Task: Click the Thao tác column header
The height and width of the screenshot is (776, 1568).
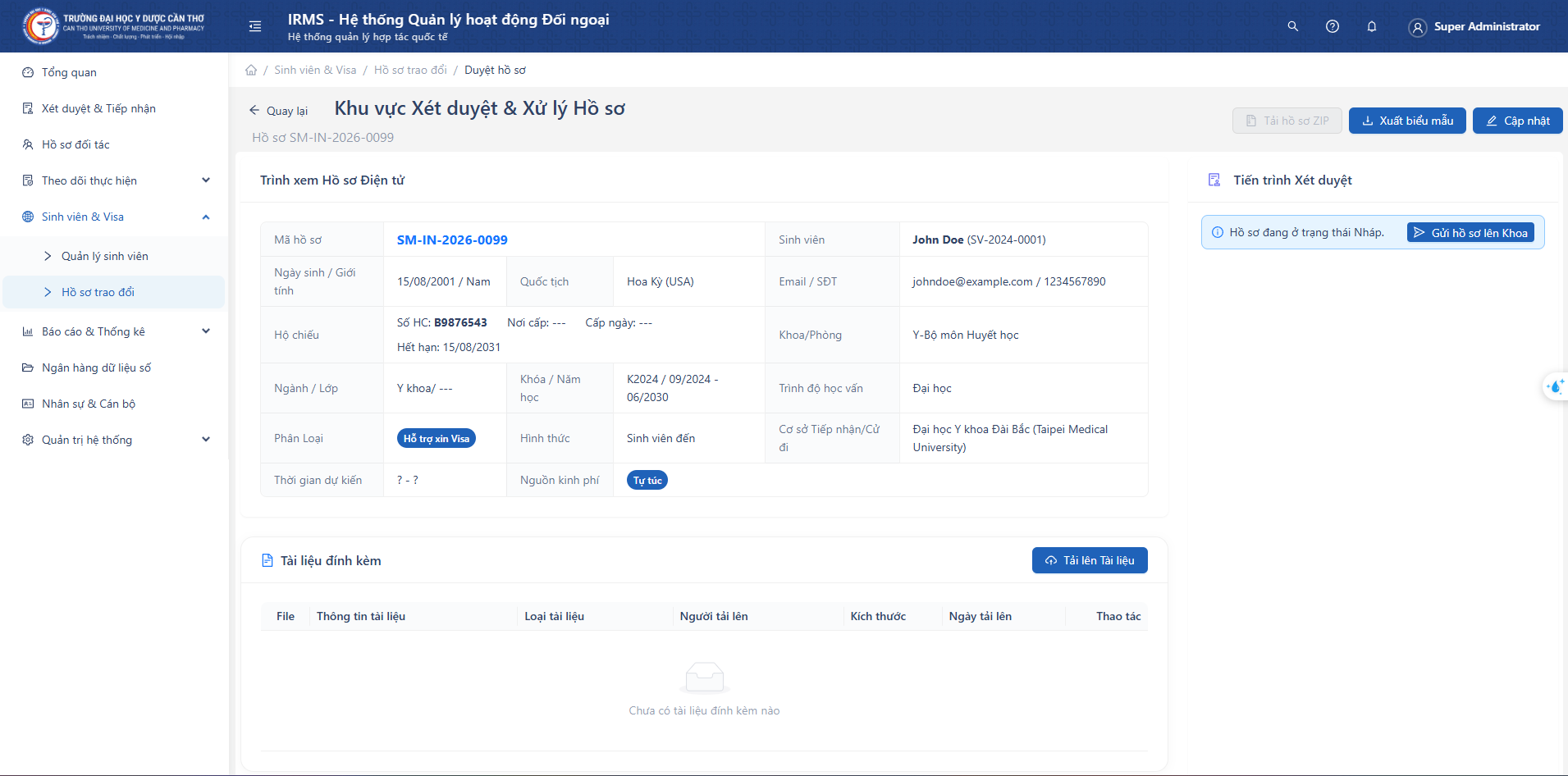Action: 1118,616
